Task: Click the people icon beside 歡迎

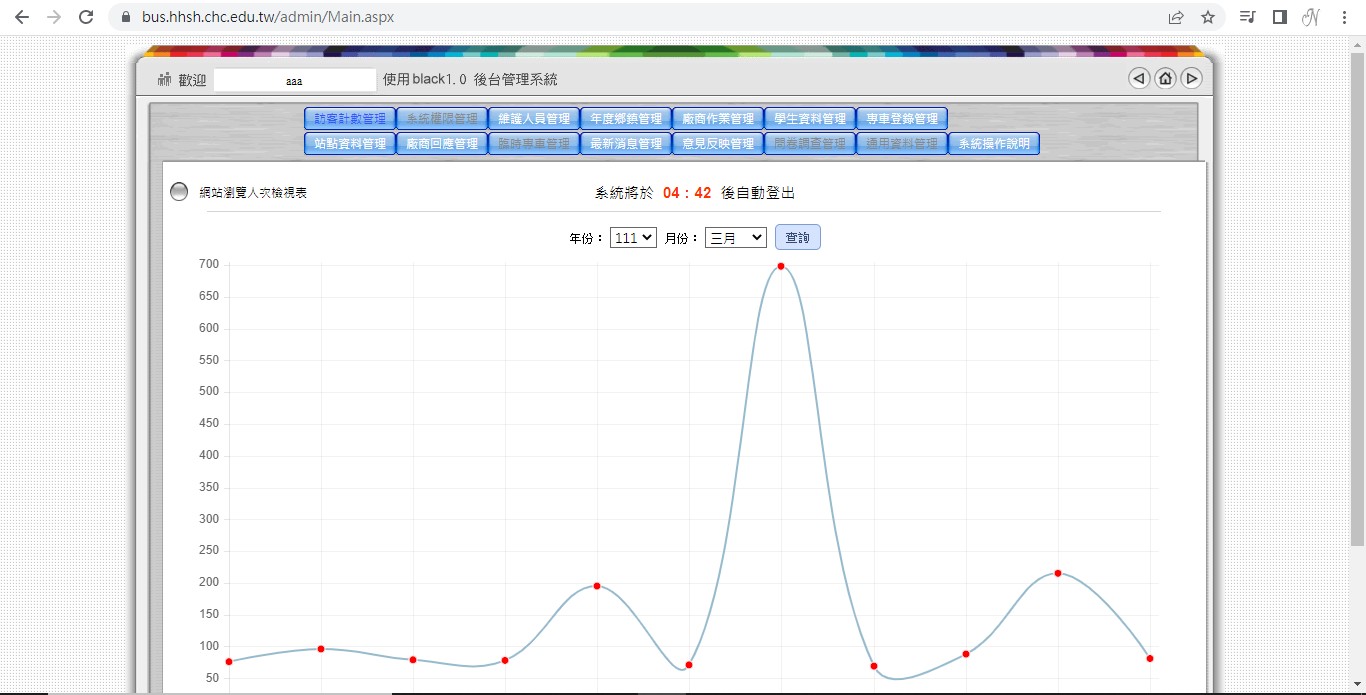Action: click(x=165, y=79)
